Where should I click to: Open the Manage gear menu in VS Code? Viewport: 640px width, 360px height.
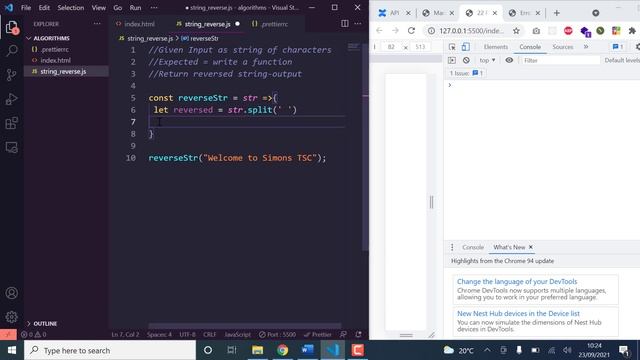click(11, 316)
